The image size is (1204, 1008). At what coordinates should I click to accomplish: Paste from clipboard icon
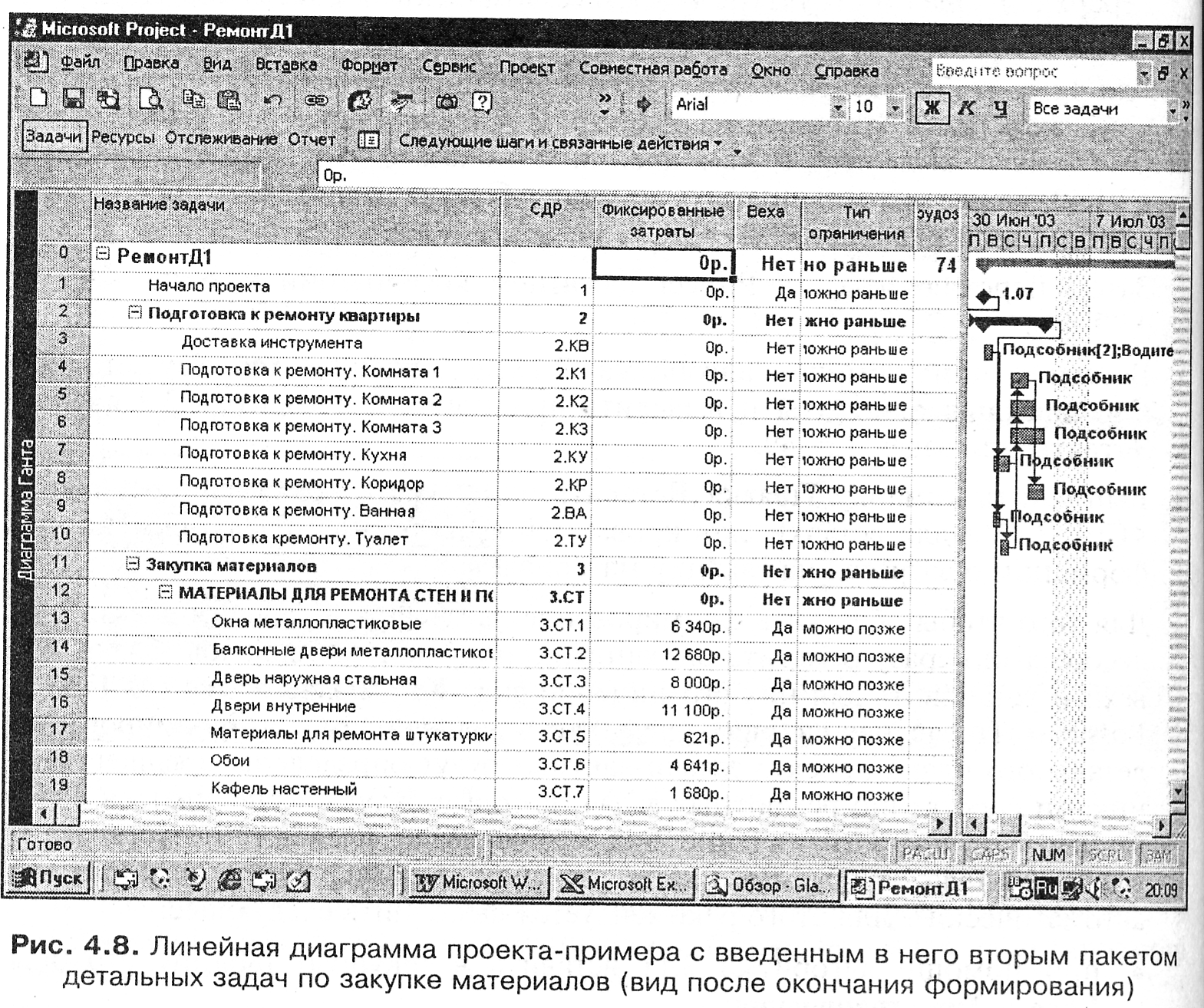228,100
